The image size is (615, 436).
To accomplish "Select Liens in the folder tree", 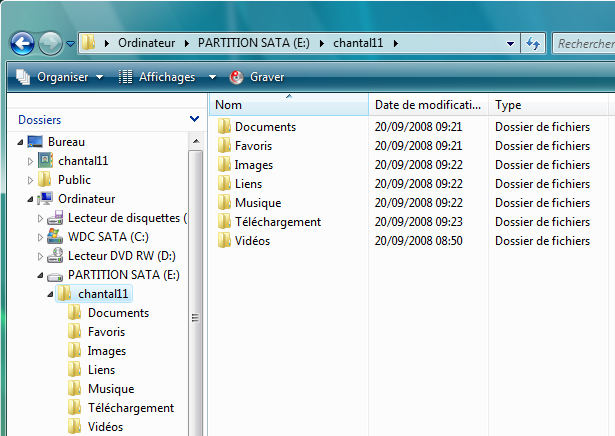I will click(x=102, y=370).
